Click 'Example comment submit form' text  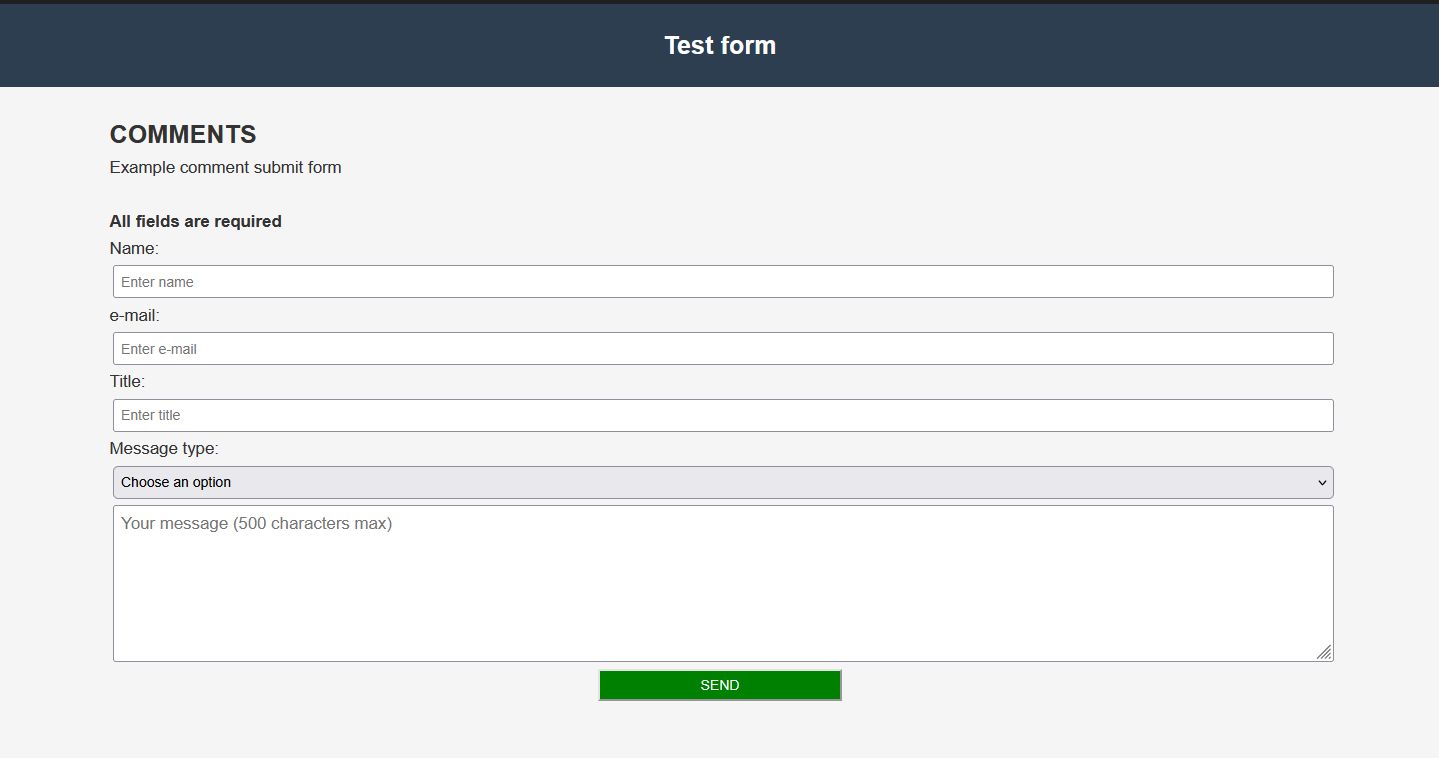[x=226, y=167]
